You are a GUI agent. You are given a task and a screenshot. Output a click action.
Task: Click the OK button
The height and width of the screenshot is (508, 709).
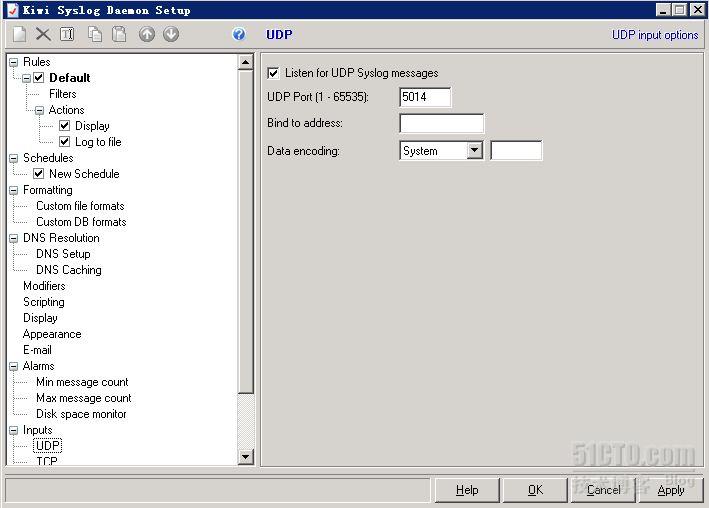click(x=535, y=490)
